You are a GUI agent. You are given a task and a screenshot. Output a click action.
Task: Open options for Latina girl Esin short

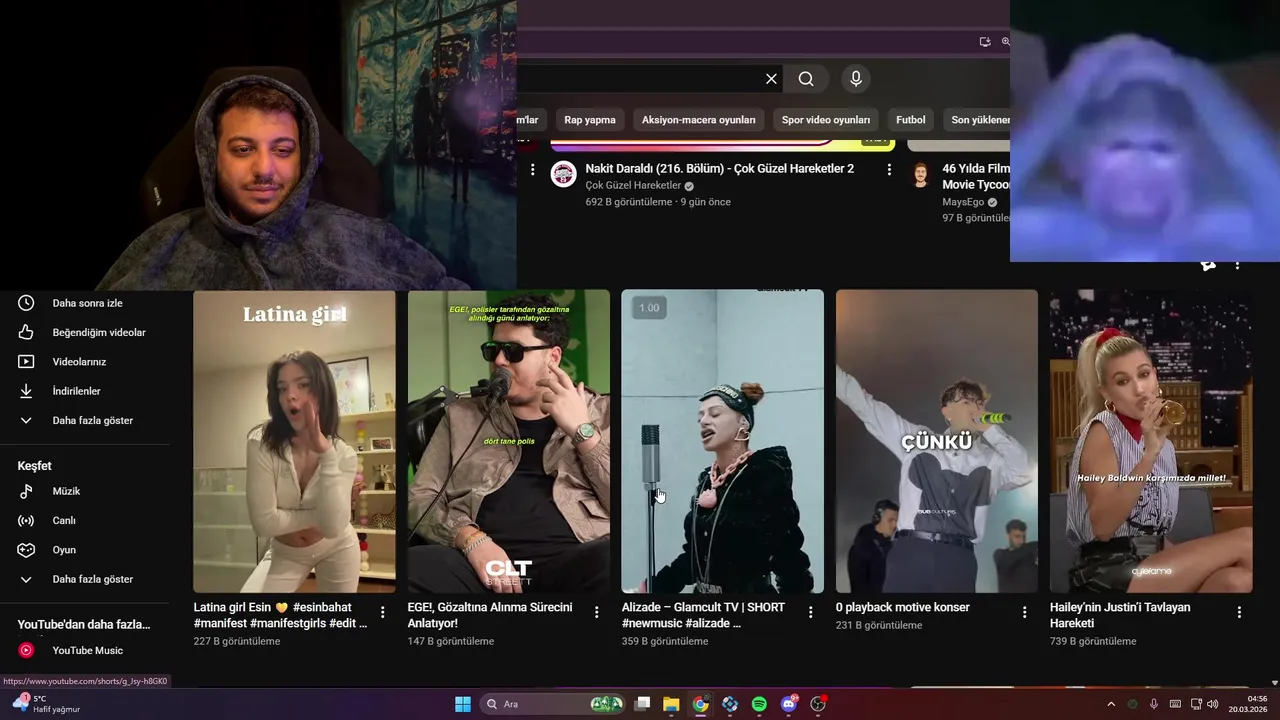382,612
